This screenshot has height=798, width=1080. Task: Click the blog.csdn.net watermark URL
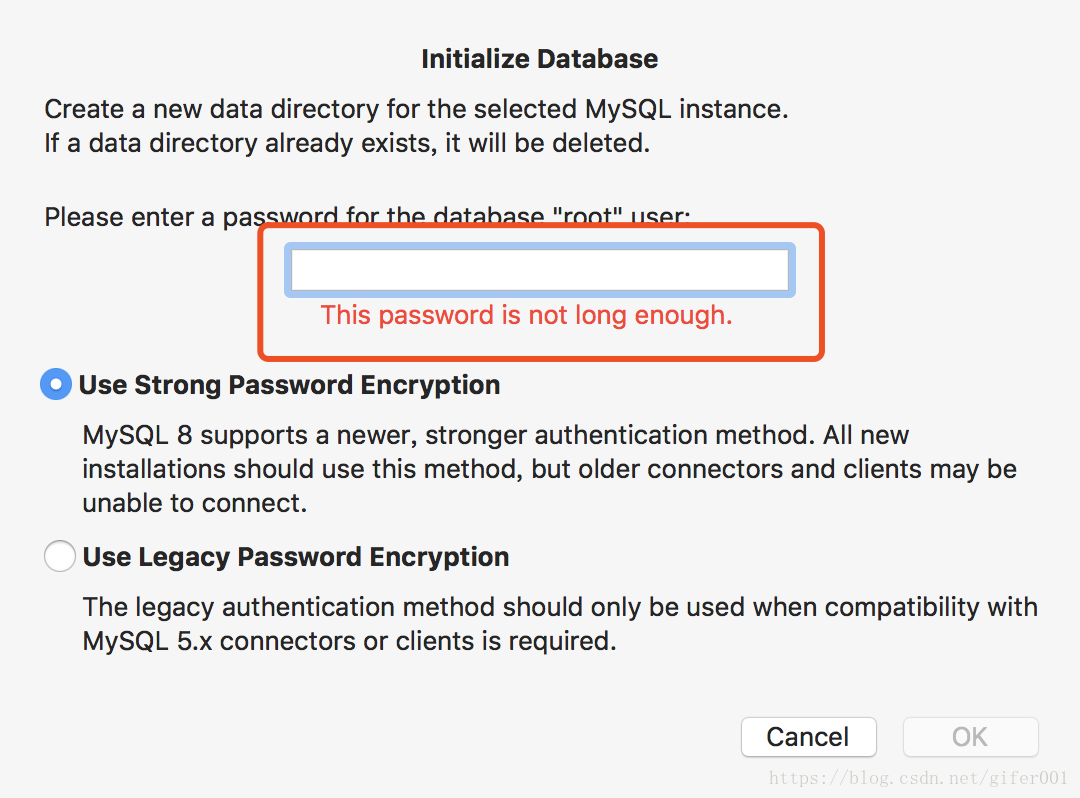click(x=918, y=778)
